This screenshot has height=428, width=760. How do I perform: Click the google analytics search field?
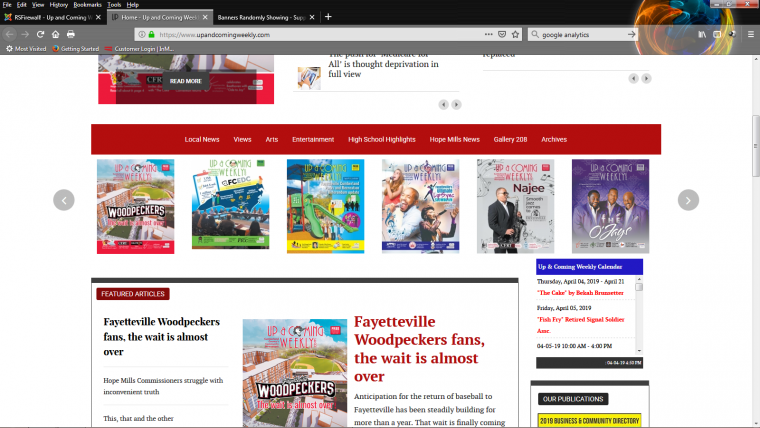click(x=582, y=34)
